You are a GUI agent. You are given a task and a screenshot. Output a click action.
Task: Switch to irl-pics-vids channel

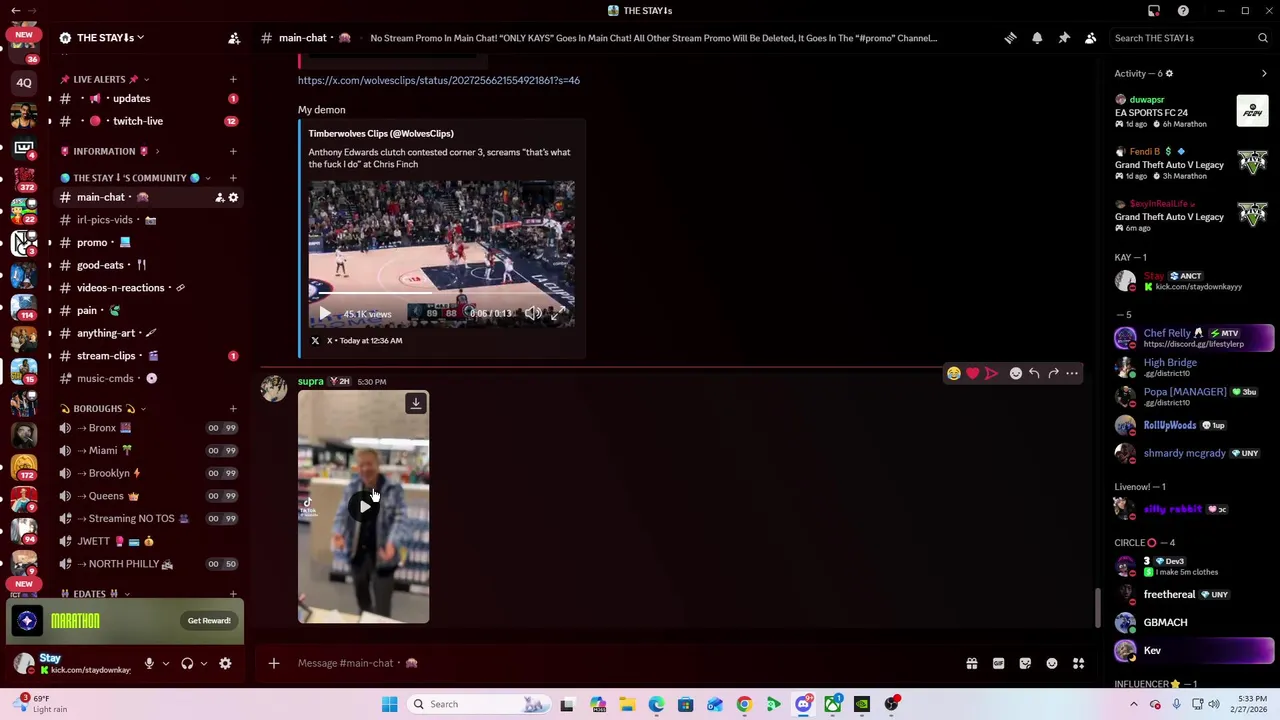[x=148, y=220]
